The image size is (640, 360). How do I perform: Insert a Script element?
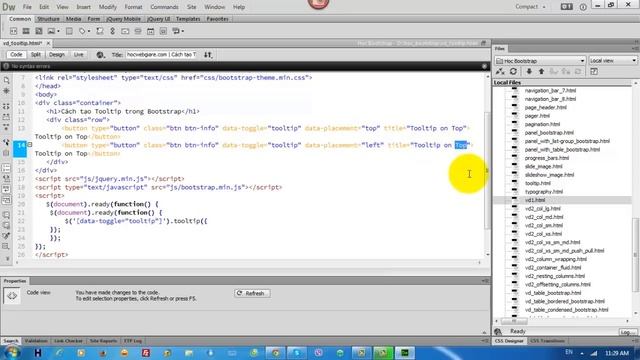tap(100, 31)
